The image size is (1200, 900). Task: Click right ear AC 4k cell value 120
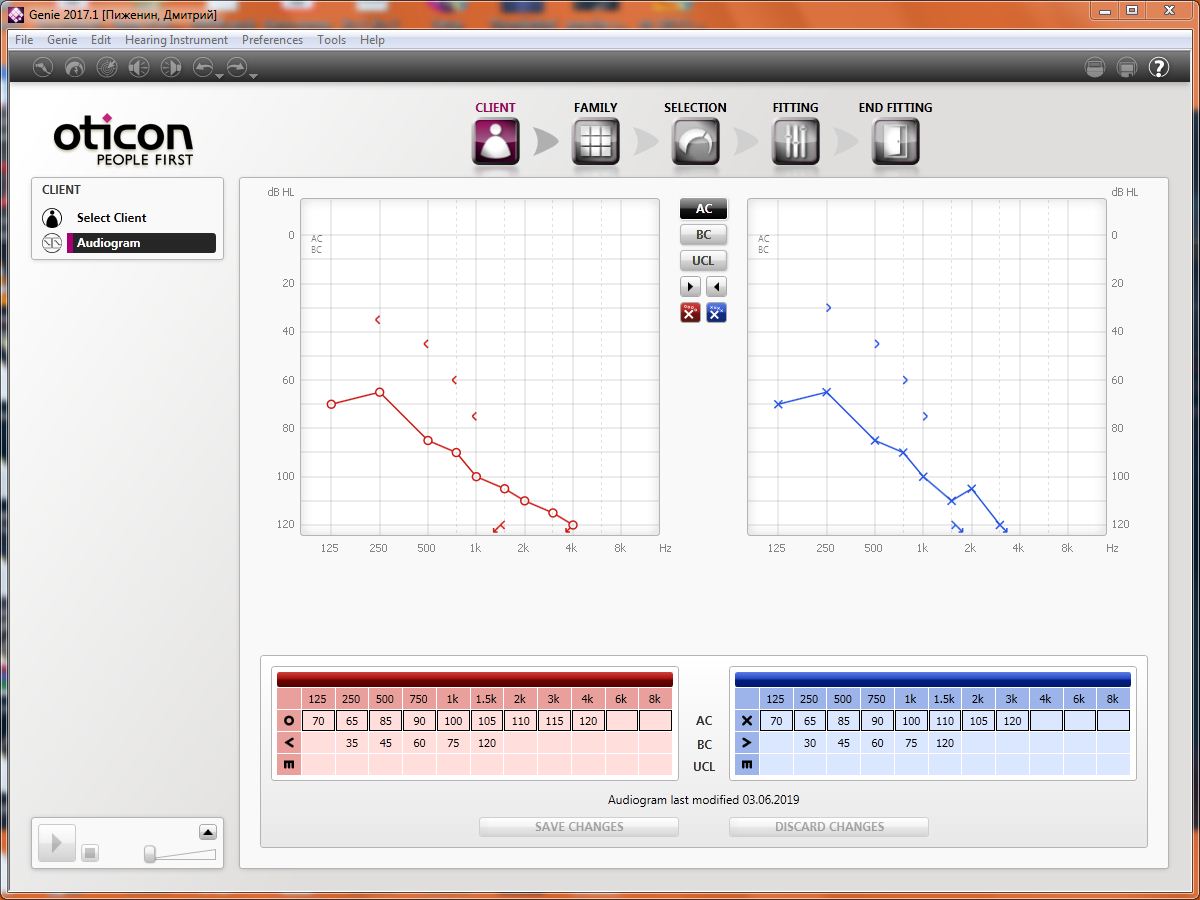[588, 721]
